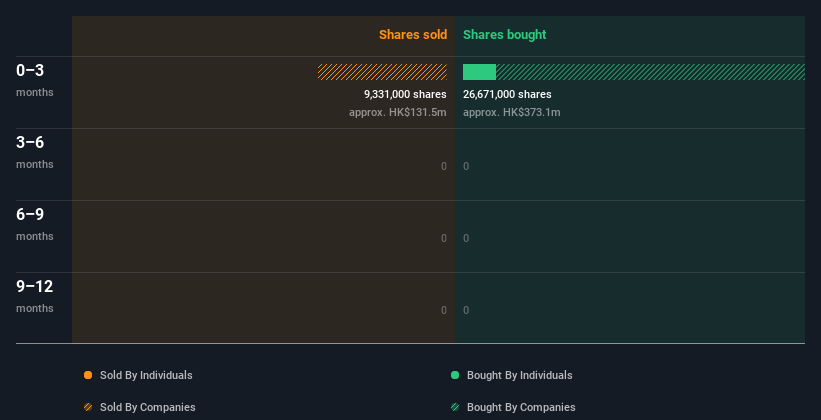Select the 6–9 months row label
The image size is (821, 420).
pos(35,224)
